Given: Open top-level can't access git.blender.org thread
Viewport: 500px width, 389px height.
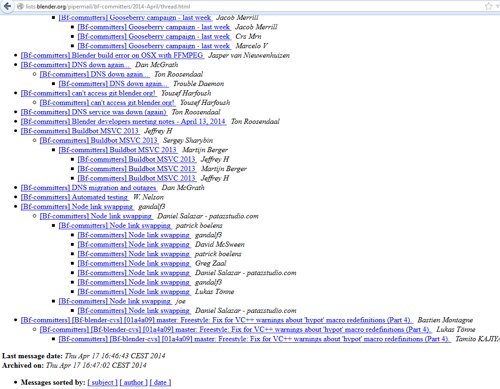Looking at the screenshot, I should (x=88, y=93).
